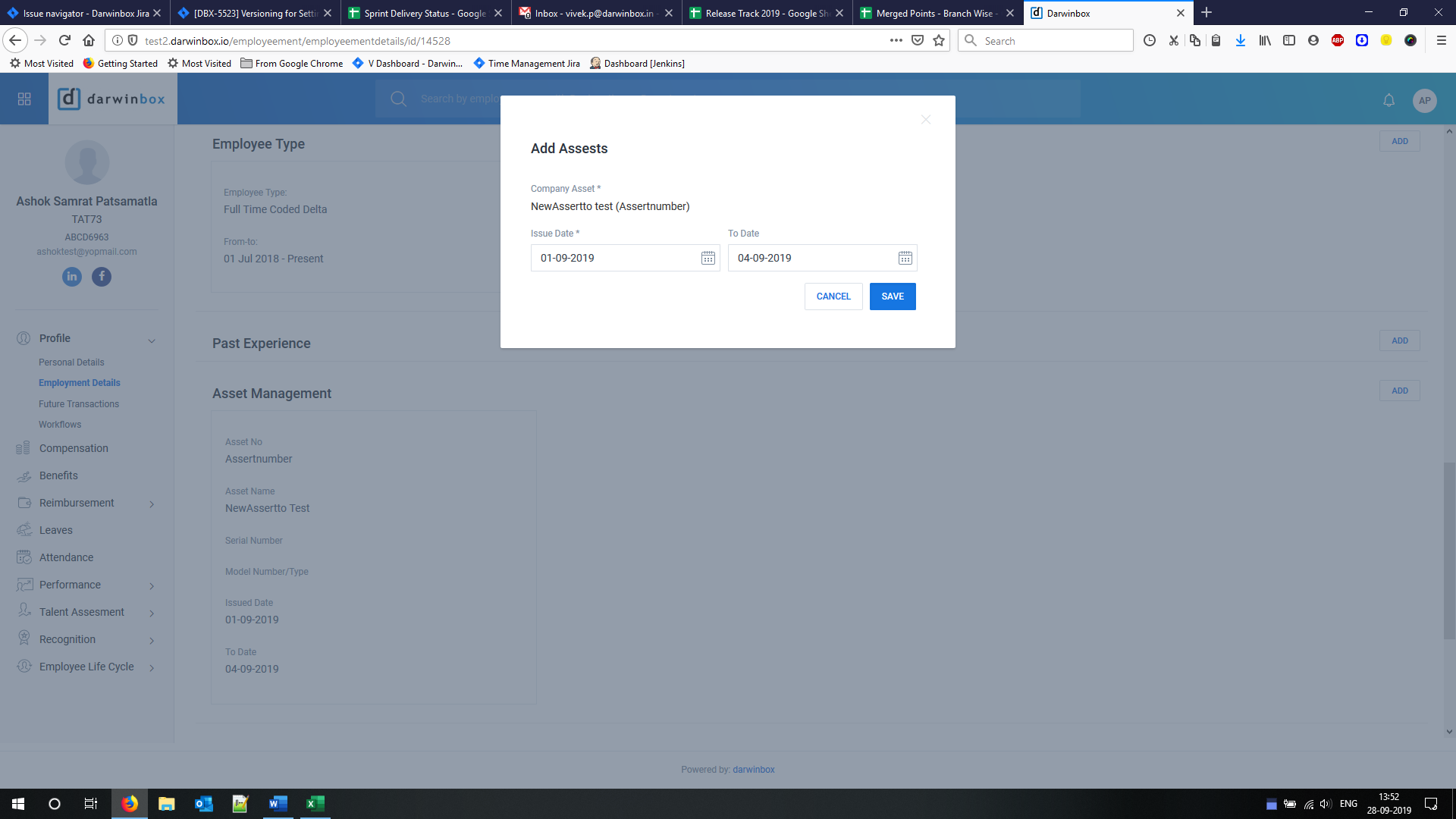The image size is (1456, 819).
Task: Open the apps grid menu icon
Action: coord(24,99)
